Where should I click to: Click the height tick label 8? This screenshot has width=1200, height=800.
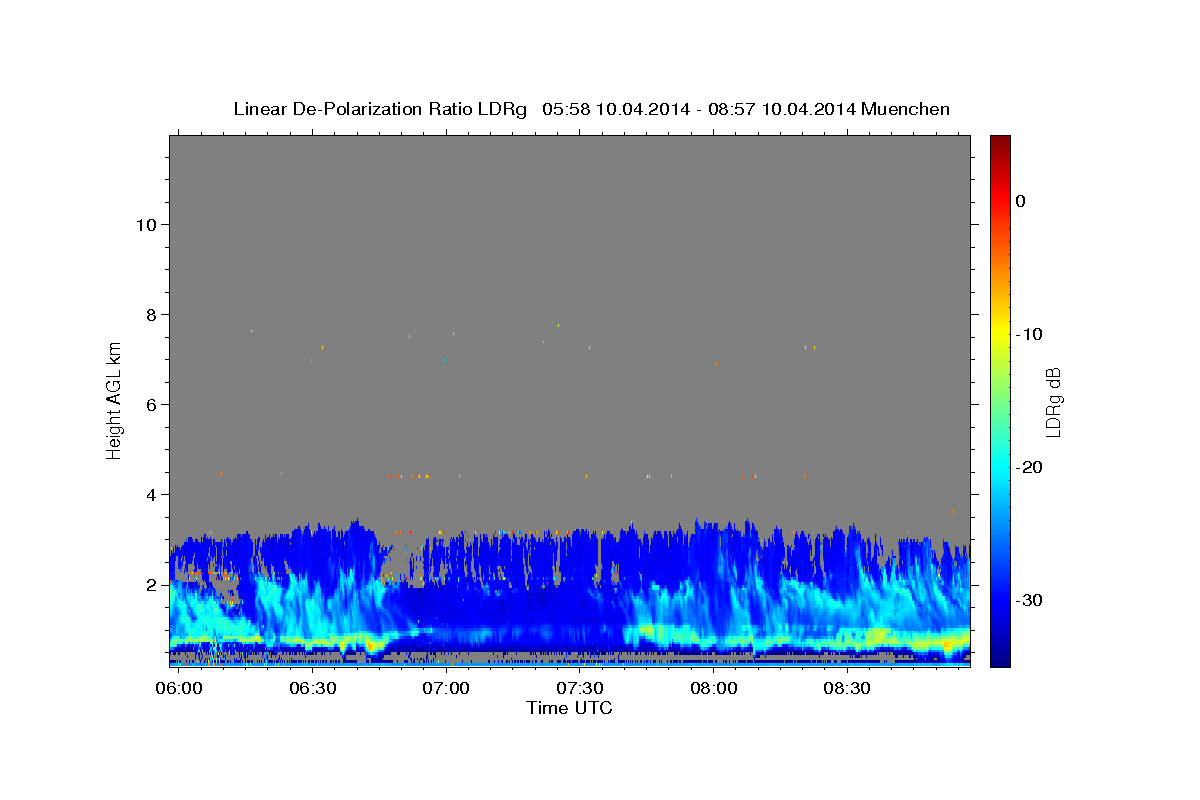pos(151,314)
